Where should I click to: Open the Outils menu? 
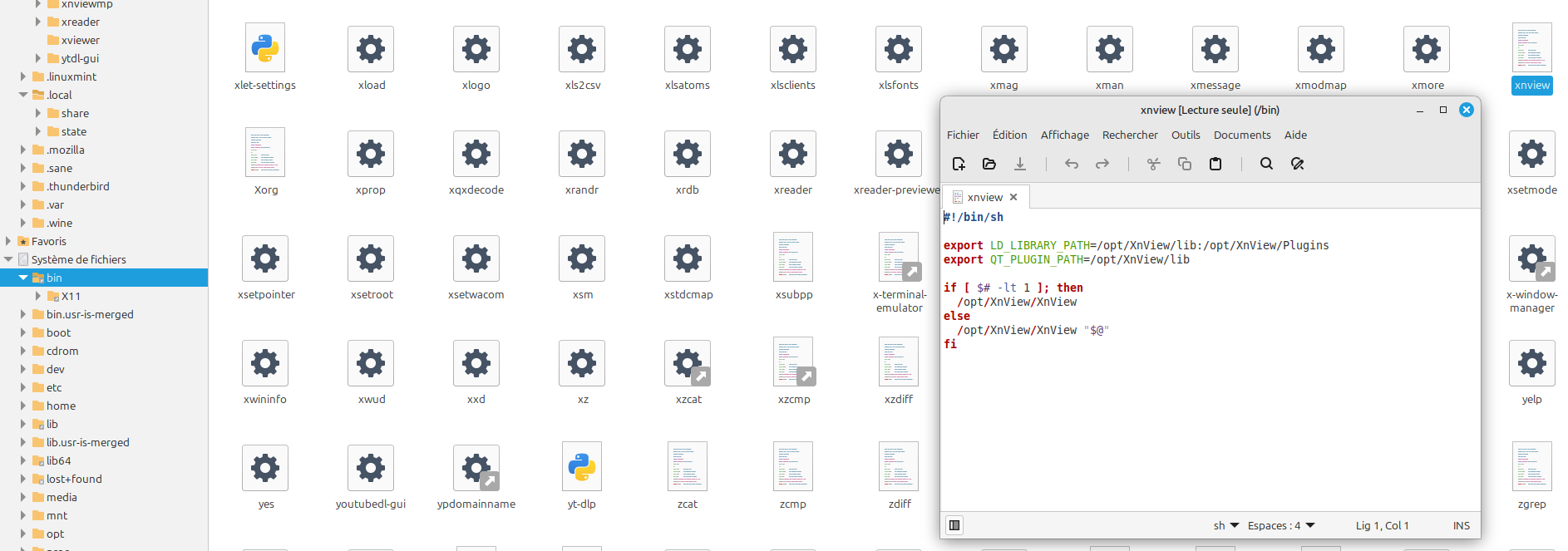click(x=1185, y=135)
